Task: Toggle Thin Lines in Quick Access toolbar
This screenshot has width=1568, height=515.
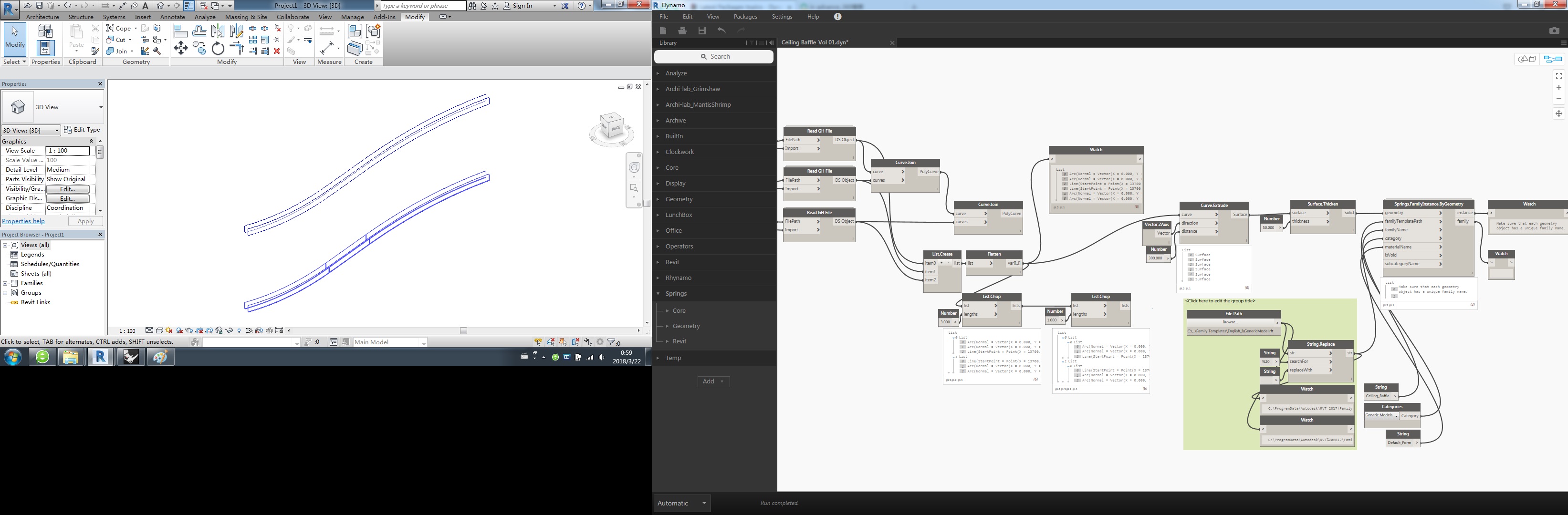Action: click(188, 5)
